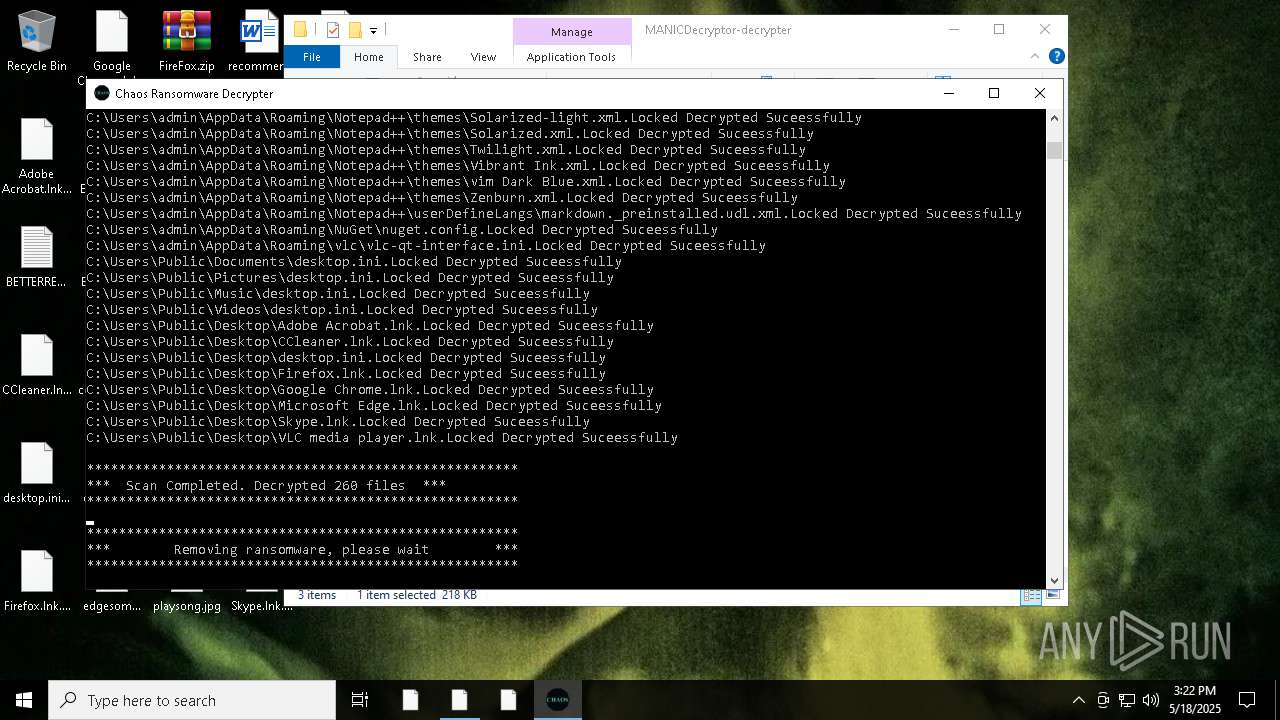Switch Explorer to details view layout
Viewport: 1280px width, 720px height.
click(x=1030, y=595)
